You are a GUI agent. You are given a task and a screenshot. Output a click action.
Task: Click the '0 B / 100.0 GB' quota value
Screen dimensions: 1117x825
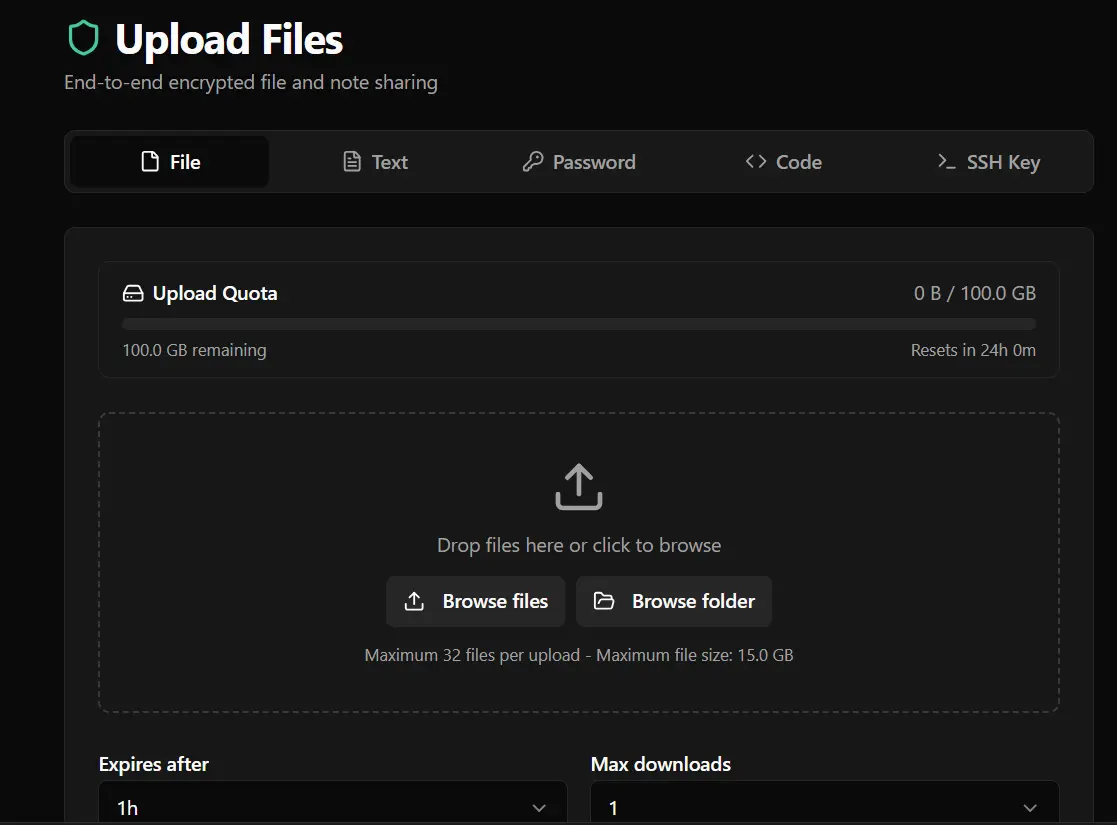point(975,293)
